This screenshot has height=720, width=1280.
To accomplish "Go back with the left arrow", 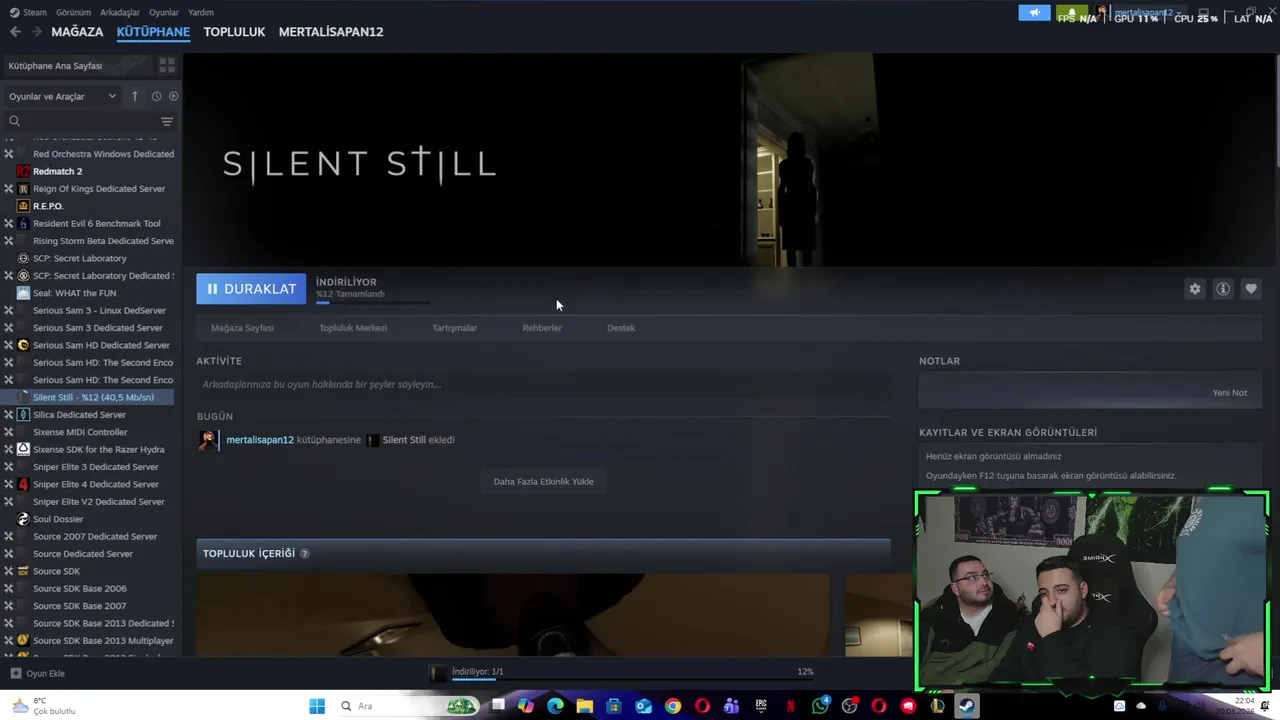I will (15, 32).
